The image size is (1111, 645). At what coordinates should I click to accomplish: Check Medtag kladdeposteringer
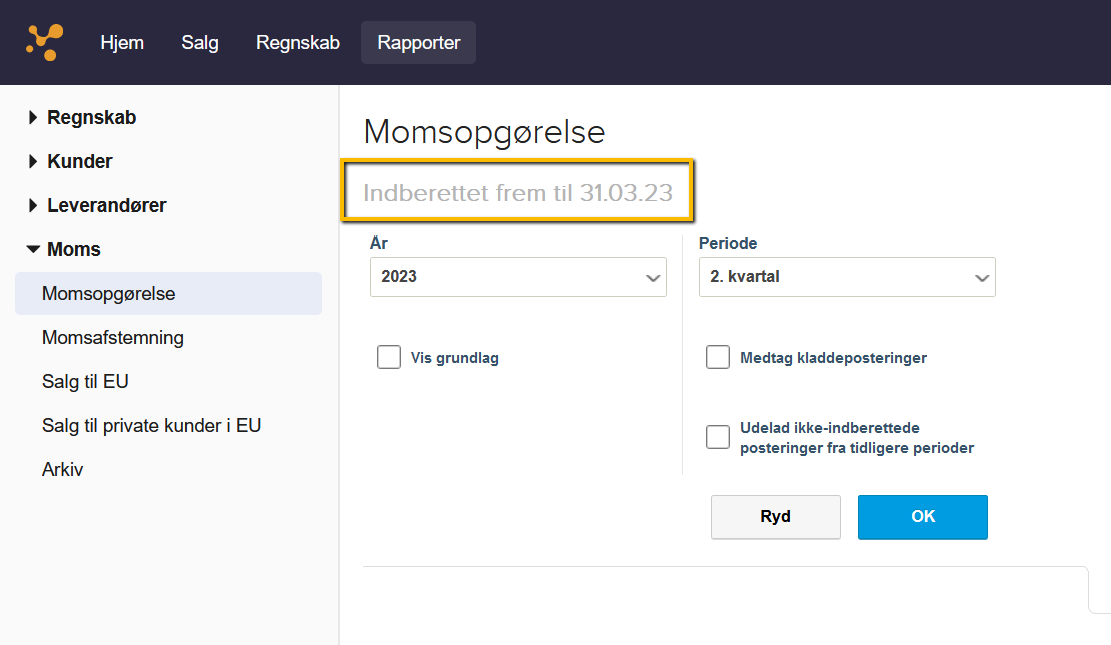point(718,356)
